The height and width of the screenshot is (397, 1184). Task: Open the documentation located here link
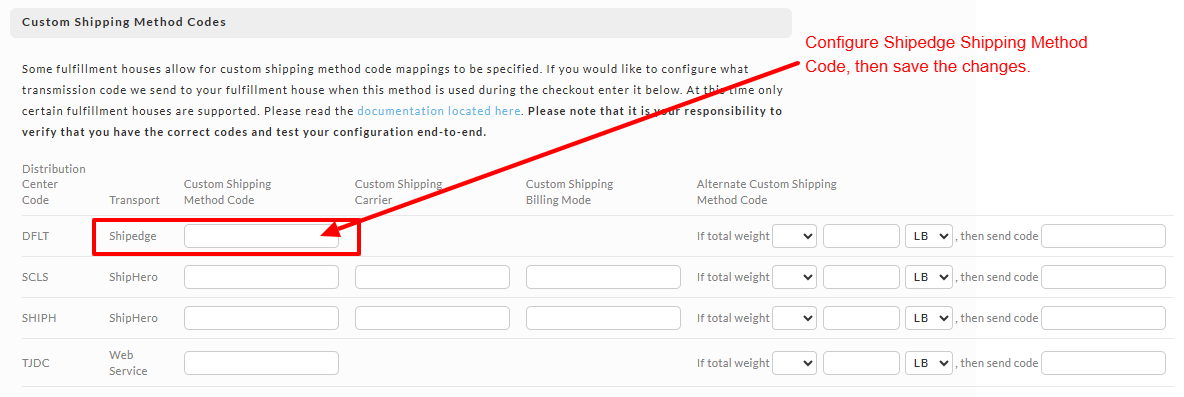coord(439,111)
